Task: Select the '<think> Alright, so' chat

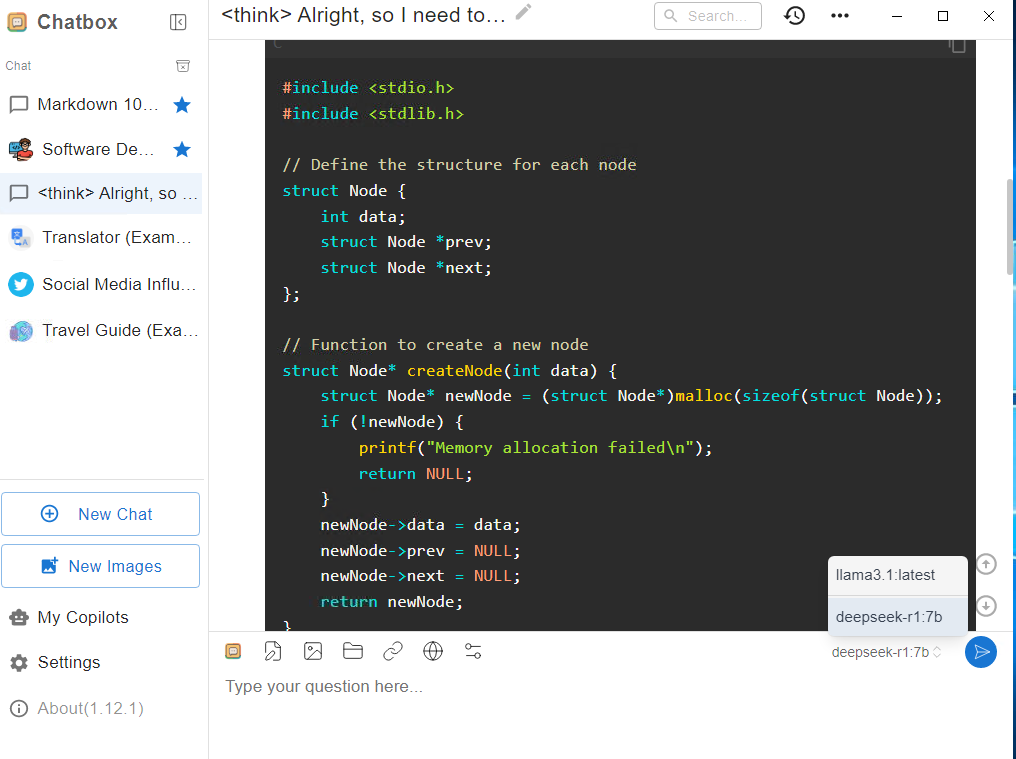Action: [x=101, y=193]
